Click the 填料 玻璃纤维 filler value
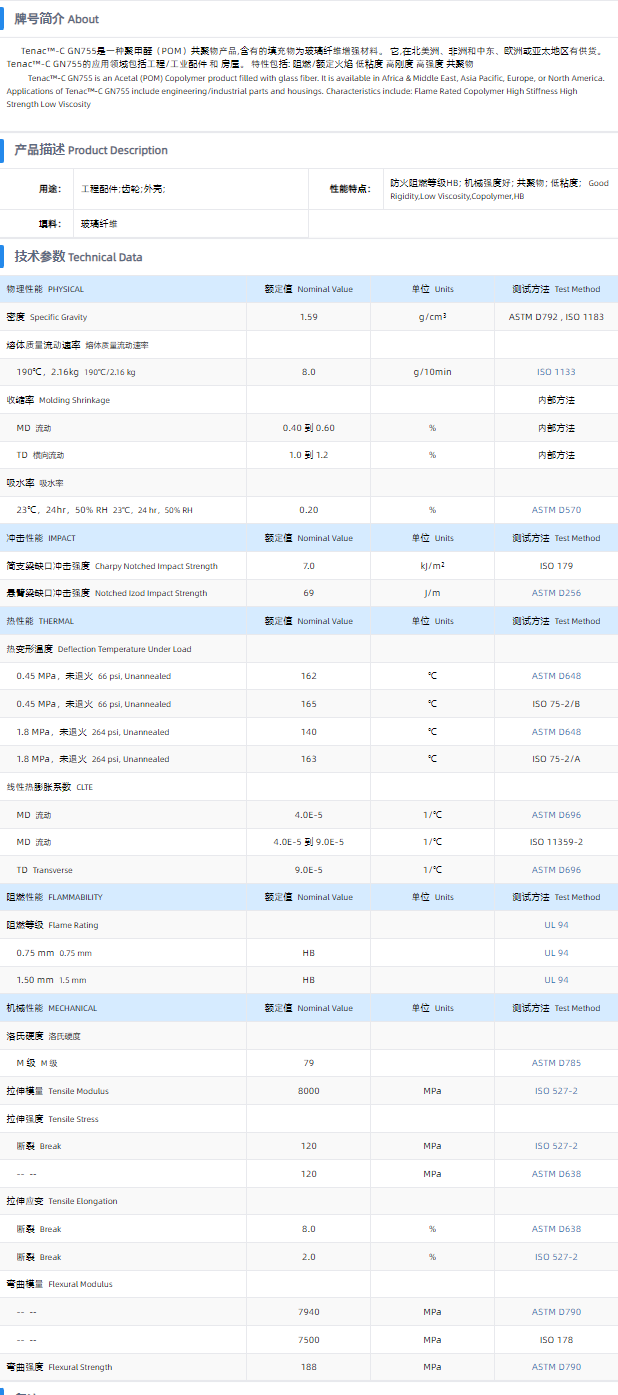The width and height of the screenshot is (618, 1395). (x=99, y=224)
